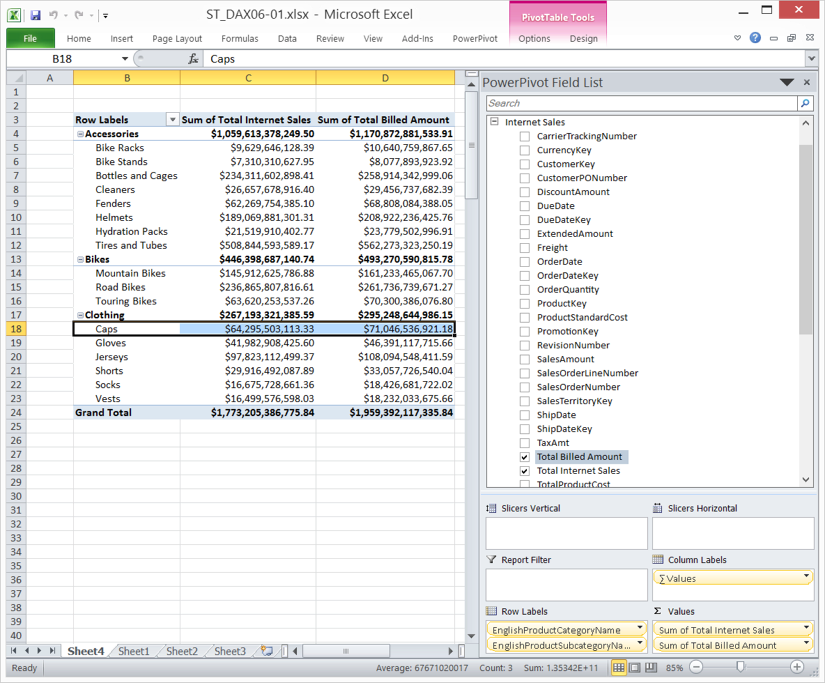Click the green File button
This screenshot has width=825, height=683.
30,39
